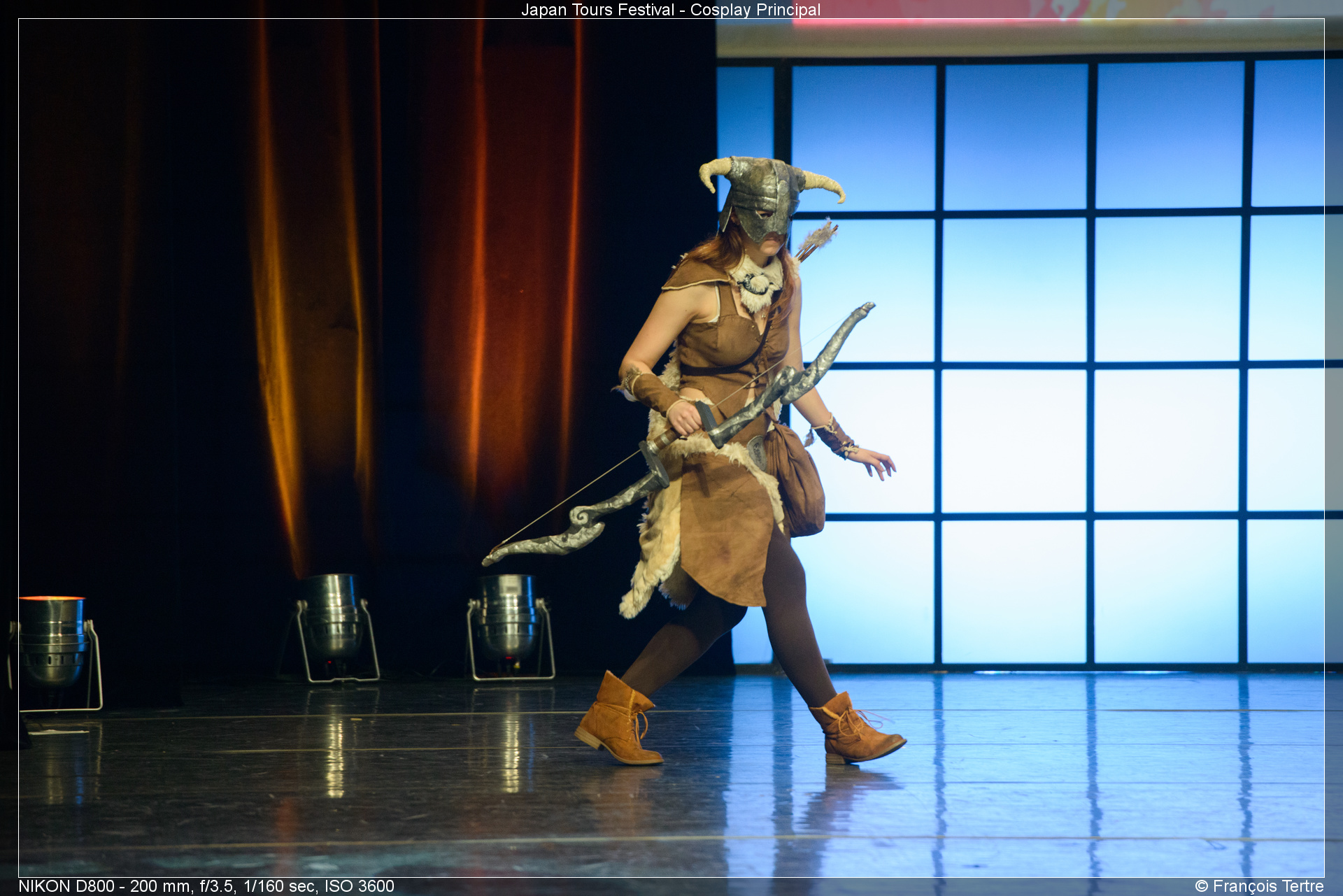This screenshot has height=896, width=1343.
Task: Click the 'Japan Tours Festival - Cosplay Principal' title text
Action: click(x=671, y=10)
